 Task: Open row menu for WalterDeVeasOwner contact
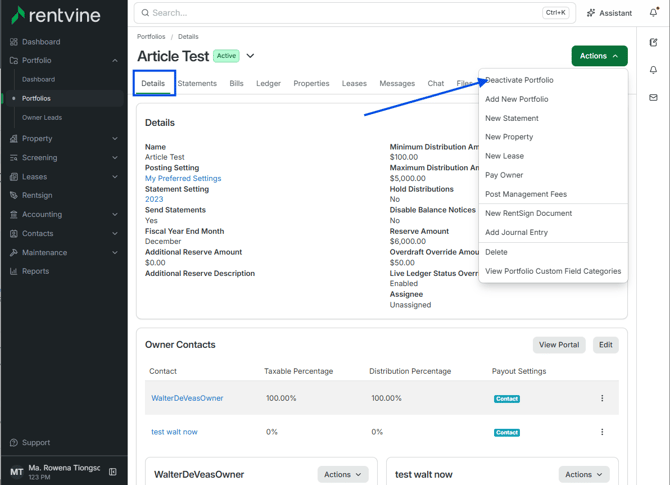coord(602,398)
